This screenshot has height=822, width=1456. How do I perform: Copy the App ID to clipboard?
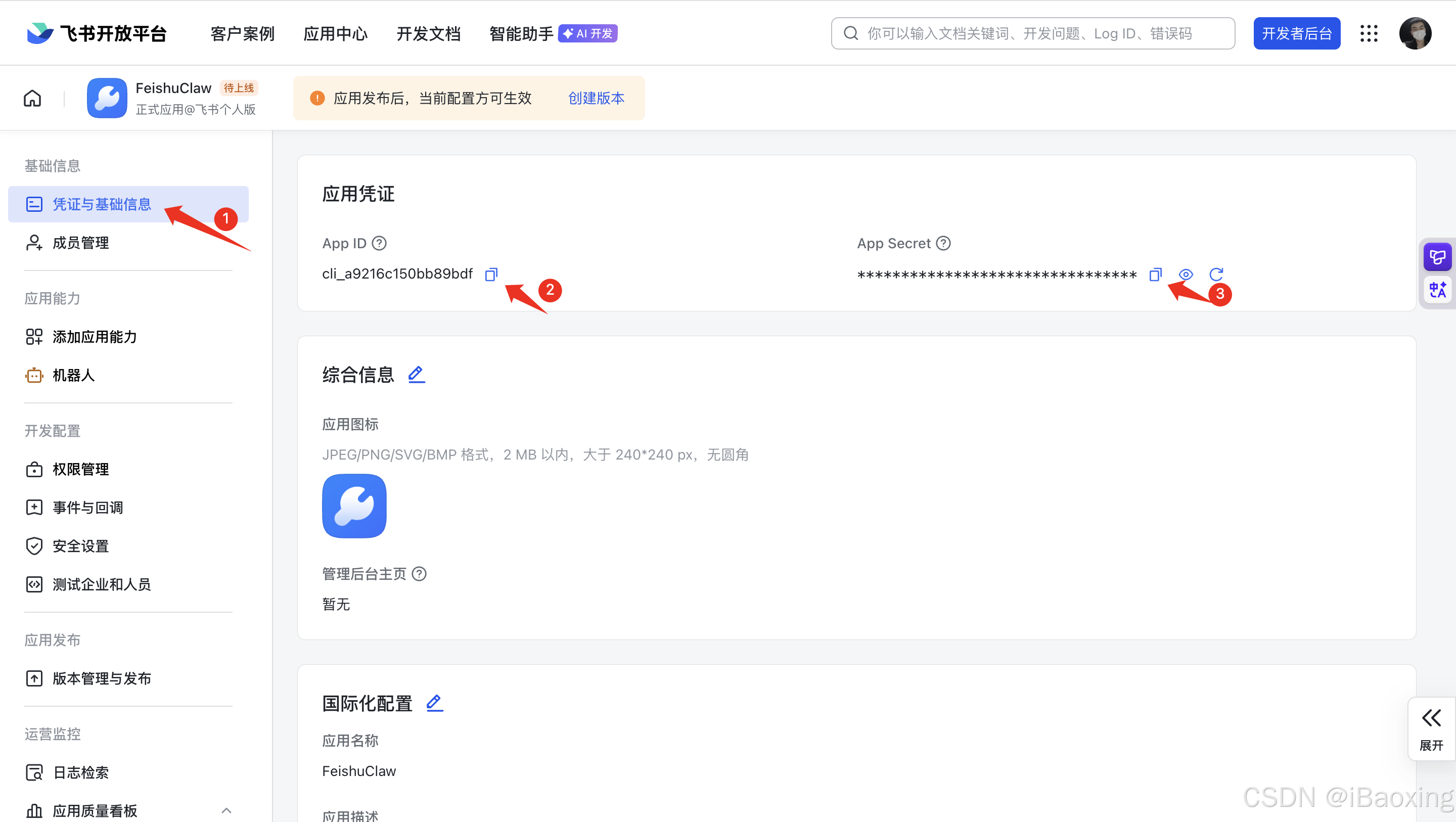coord(490,274)
